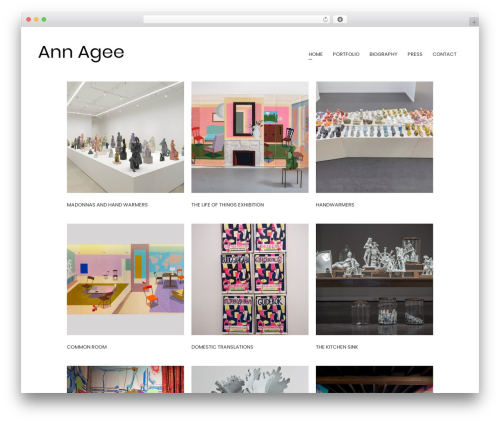
Task: Click The Life of Things Exhibition caption
Action: pos(228,205)
